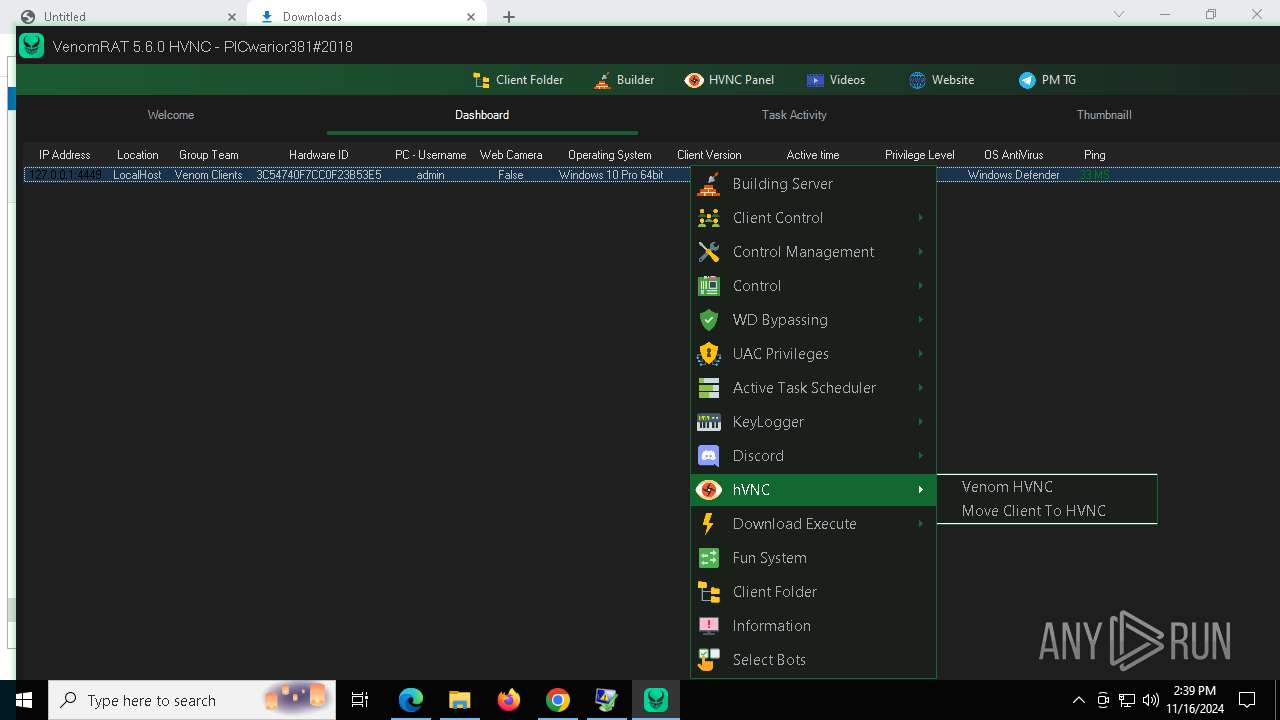Screen dimensions: 1280x720
Task: Click the Group Team column header
Action: coord(208,155)
